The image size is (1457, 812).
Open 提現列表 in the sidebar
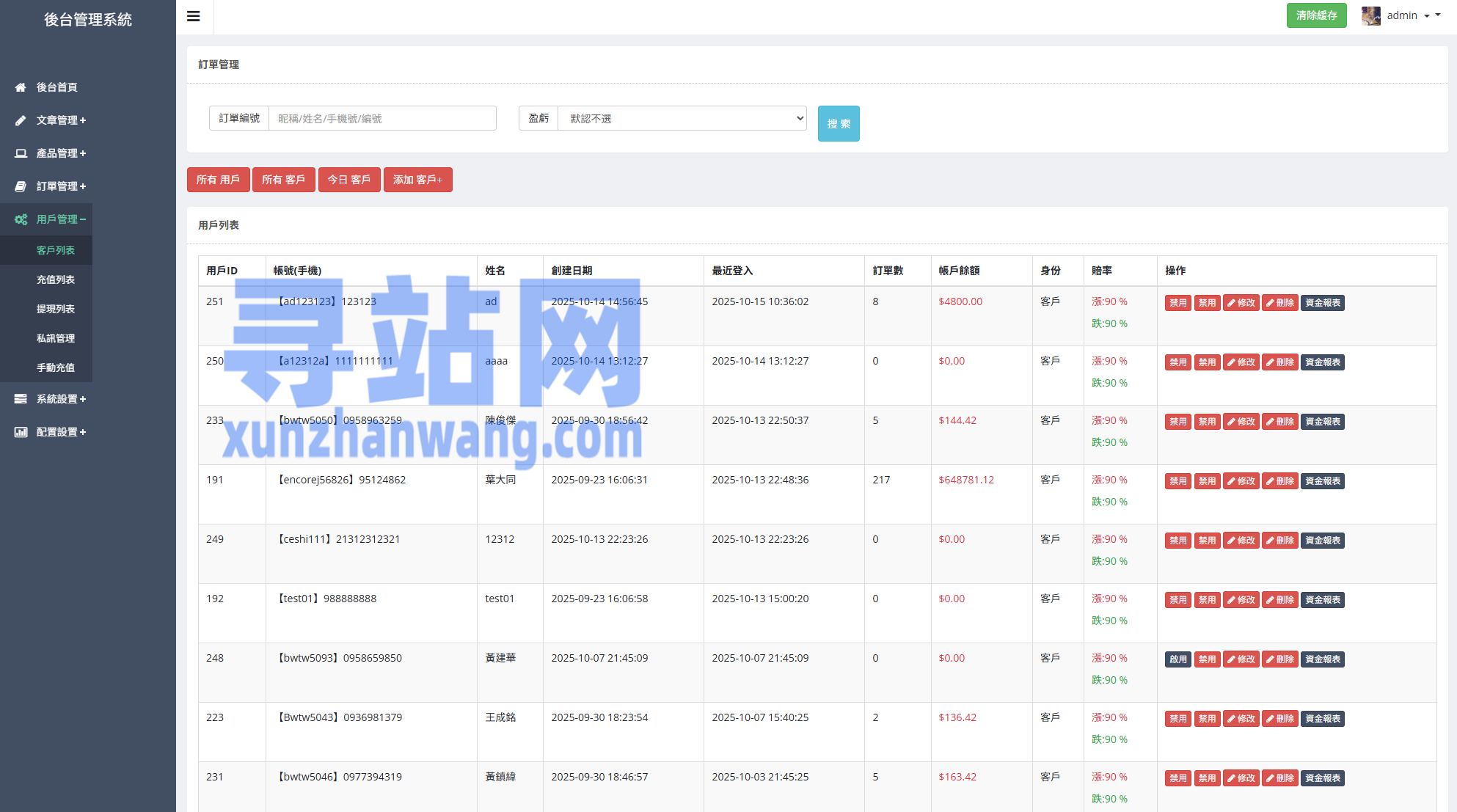(x=56, y=309)
